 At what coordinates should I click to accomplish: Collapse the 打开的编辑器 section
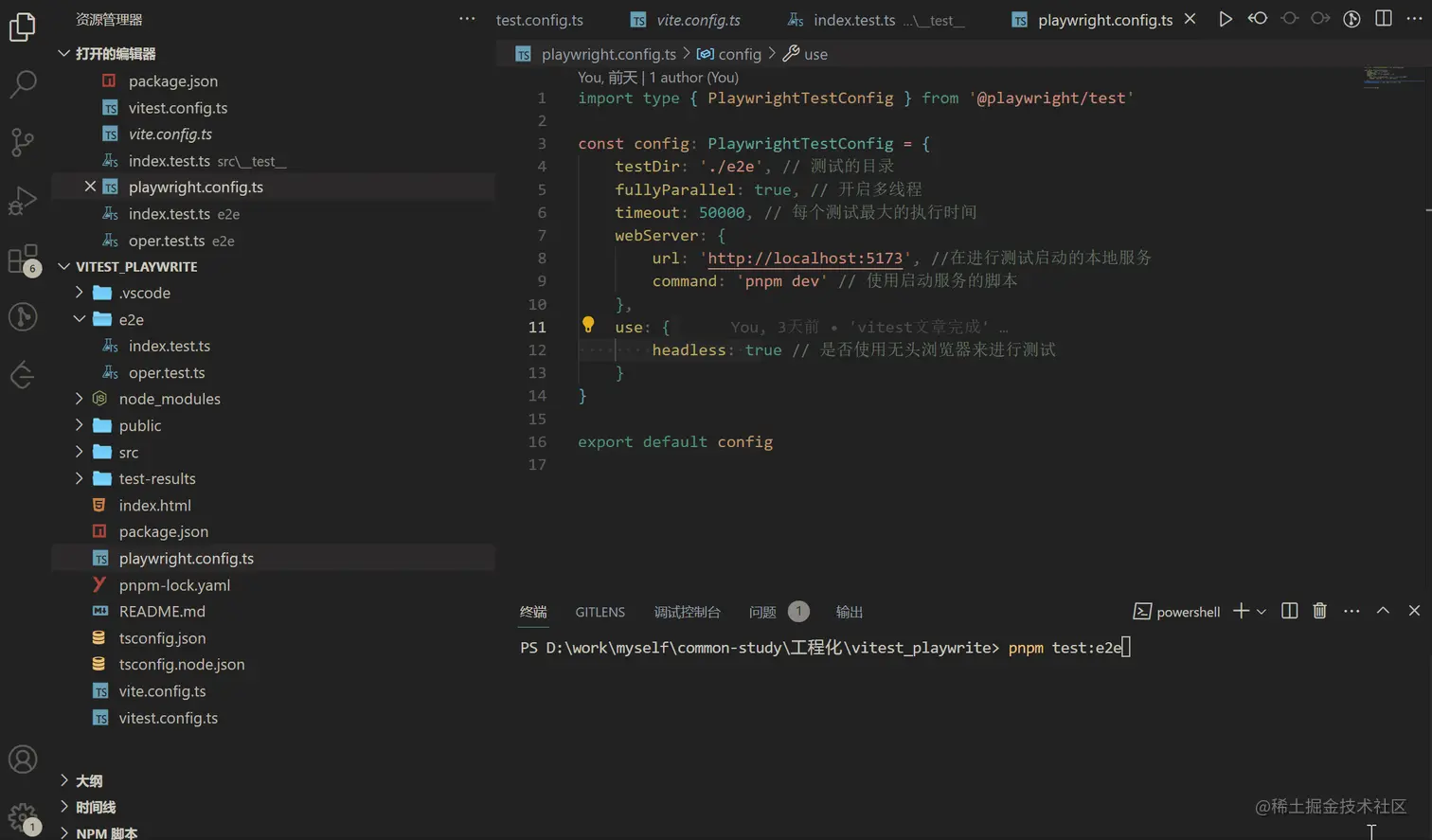pos(63,54)
